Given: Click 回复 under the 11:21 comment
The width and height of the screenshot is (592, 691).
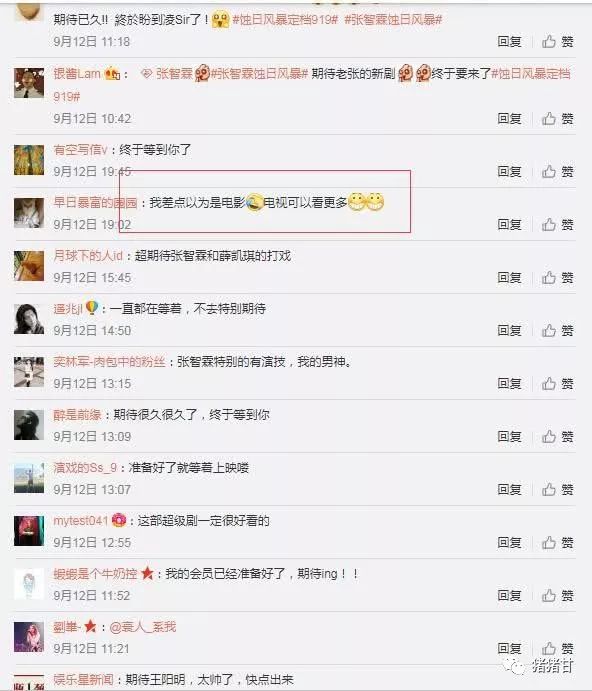Looking at the screenshot, I should click(x=509, y=648).
